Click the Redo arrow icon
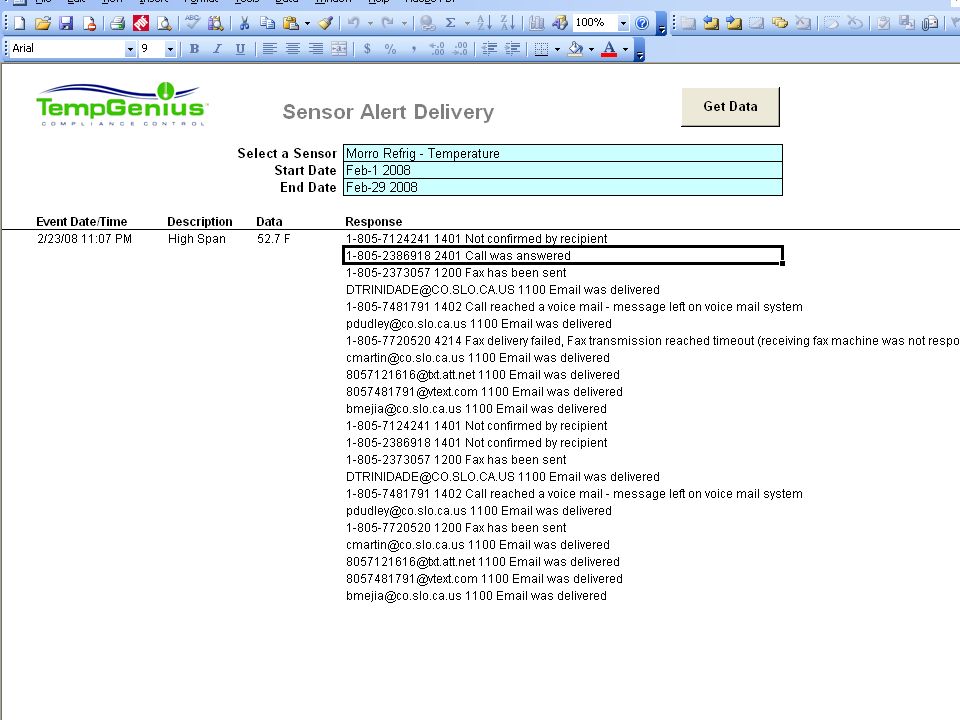Image resolution: width=960 pixels, height=720 pixels. coord(388,24)
